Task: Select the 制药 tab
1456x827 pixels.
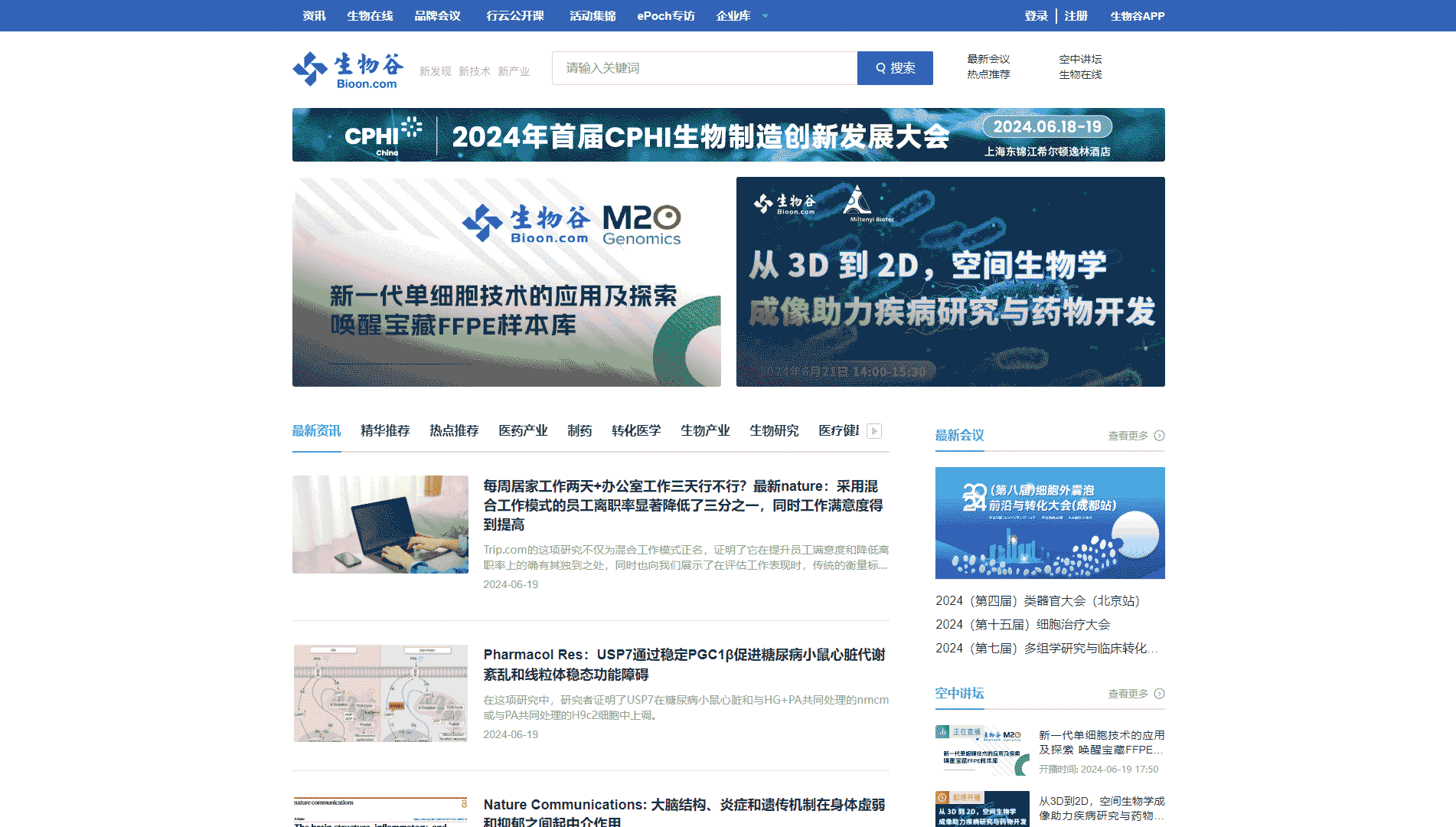Action: [579, 430]
